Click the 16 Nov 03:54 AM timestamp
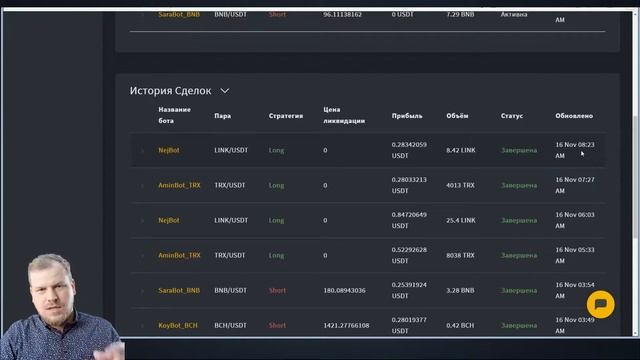The height and width of the screenshot is (360, 640). [x=575, y=291]
